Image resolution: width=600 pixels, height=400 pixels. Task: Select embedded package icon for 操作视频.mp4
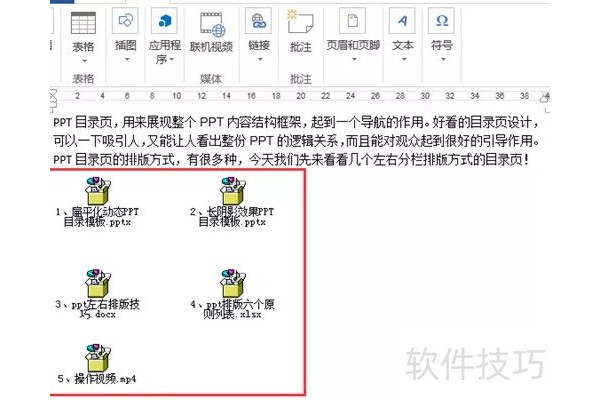click(x=98, y=357)
